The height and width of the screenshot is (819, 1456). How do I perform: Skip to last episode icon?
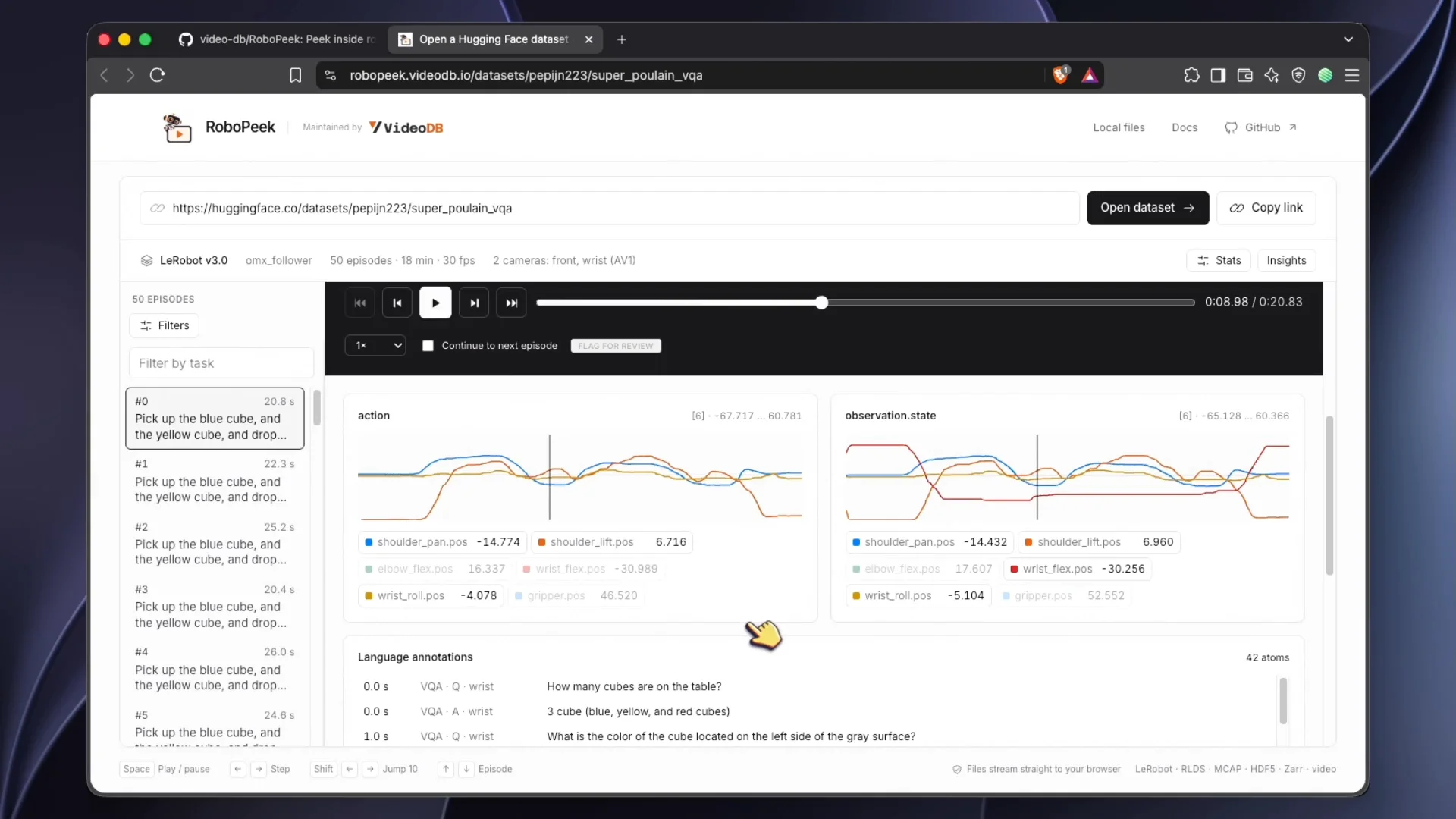512,303
